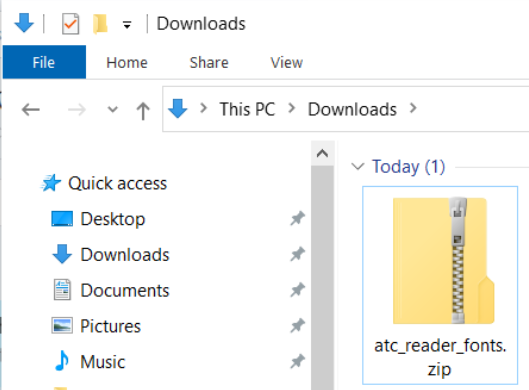Open Pictures in navigation pane
The image size is (529, 390).
pos(110,326)
